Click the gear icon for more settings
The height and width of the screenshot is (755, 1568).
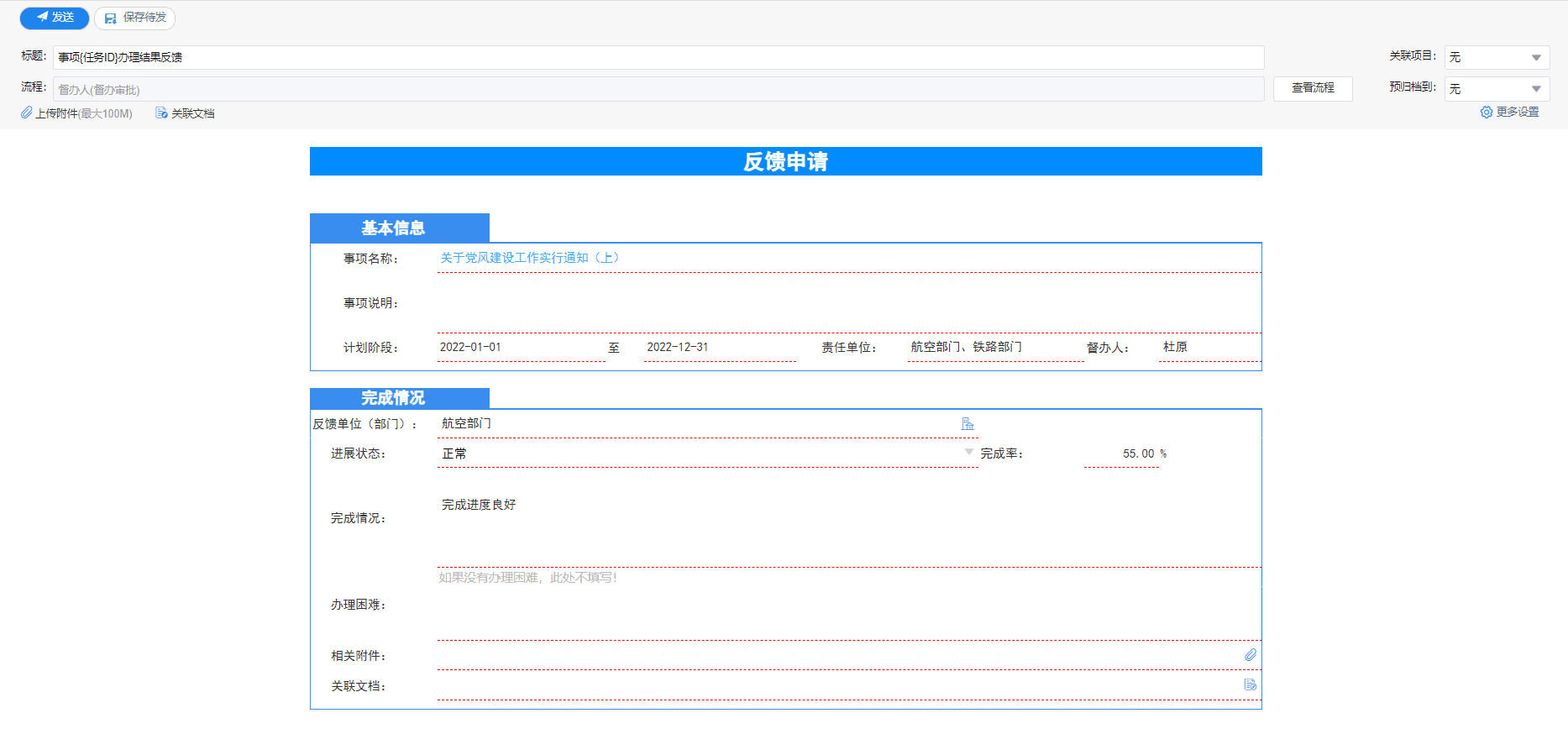[x=1487, y=112]
